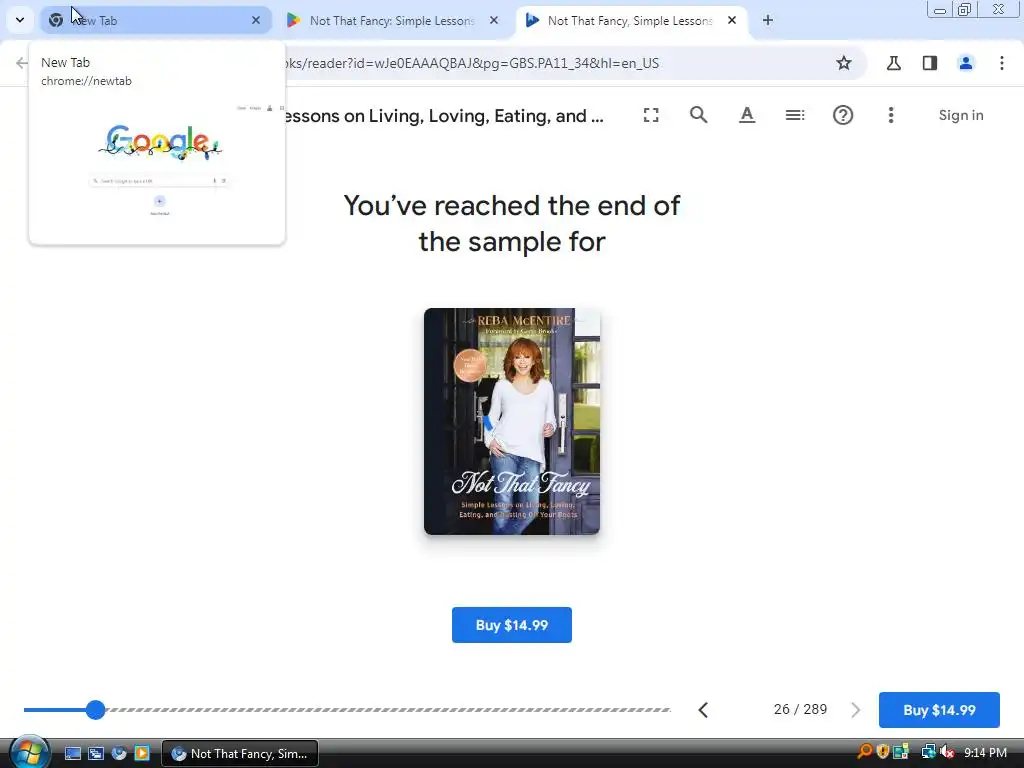The width and height of the screenshot is (1024, 768).
Task: Toggle the browser side panel
Action: [930, 63]
